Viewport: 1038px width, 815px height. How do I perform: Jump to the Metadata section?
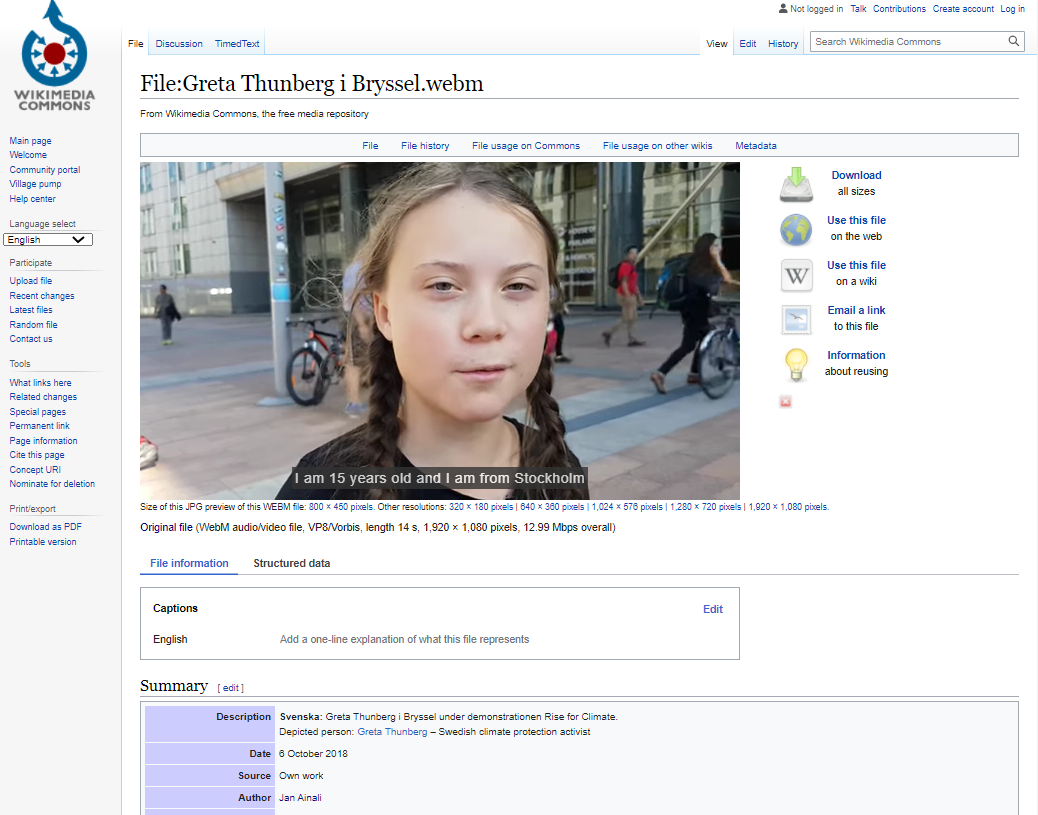pos(756,146)
